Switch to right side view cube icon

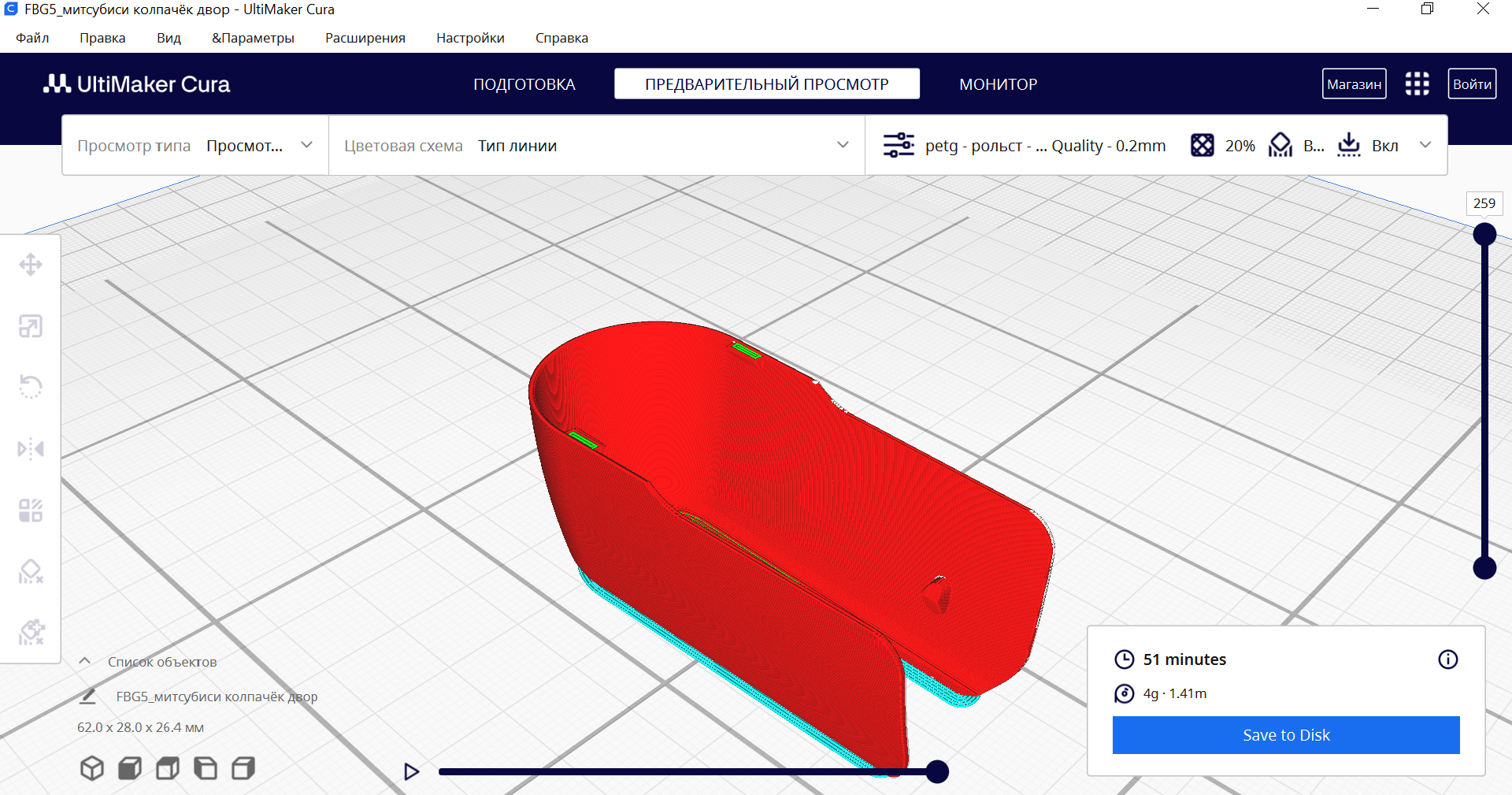tap(243, 768)
